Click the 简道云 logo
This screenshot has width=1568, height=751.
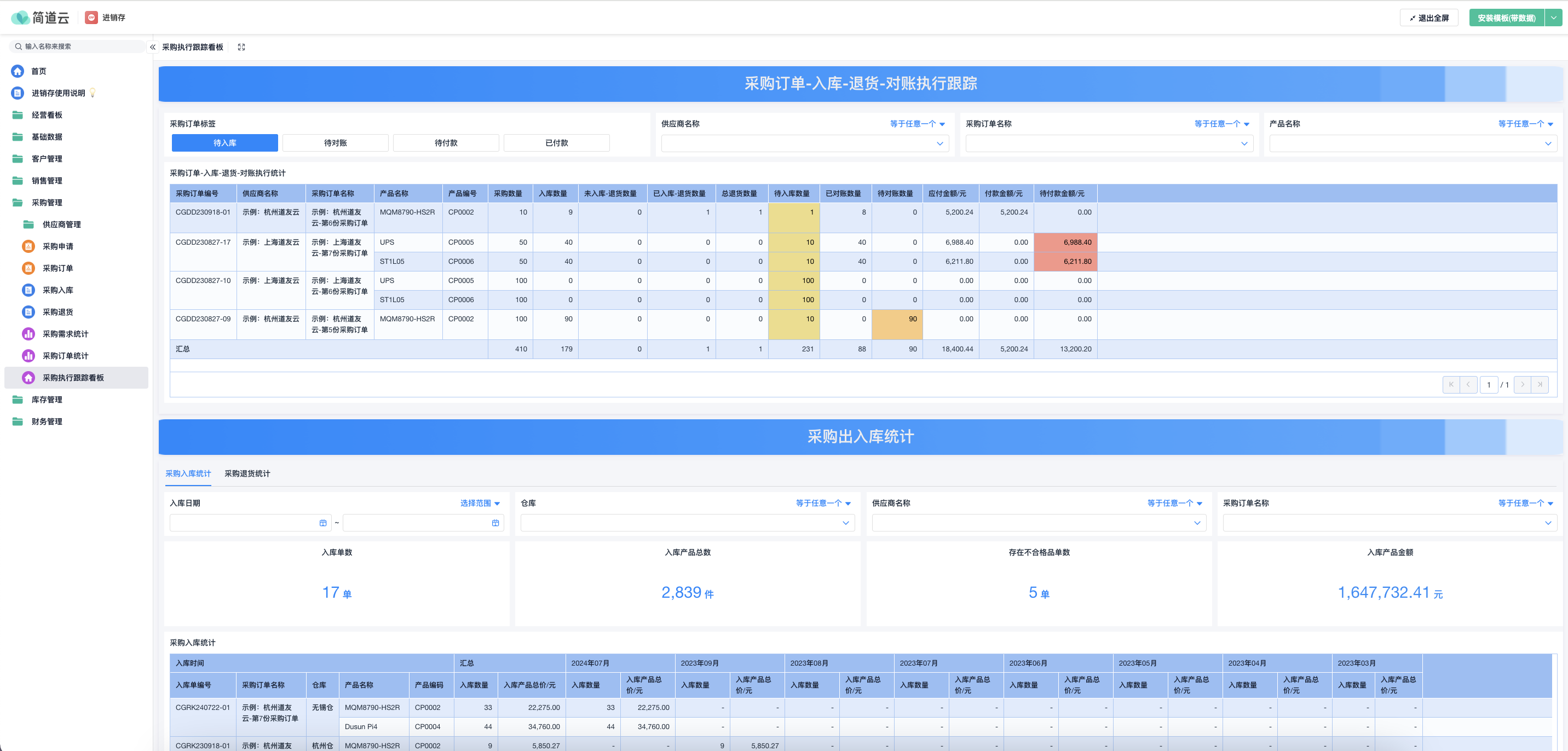tap(39, 17)
